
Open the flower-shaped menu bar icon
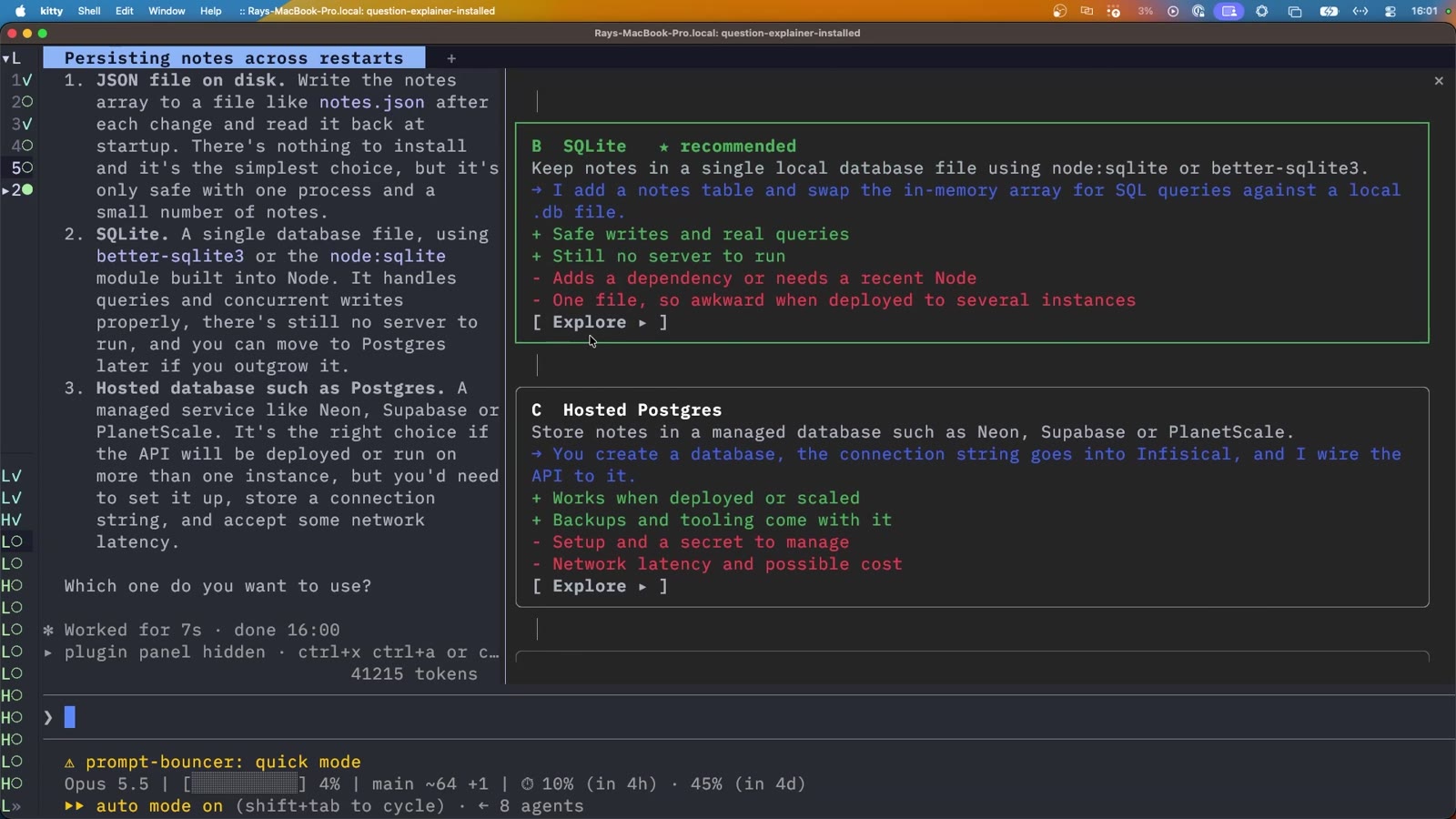point(1262,11)
